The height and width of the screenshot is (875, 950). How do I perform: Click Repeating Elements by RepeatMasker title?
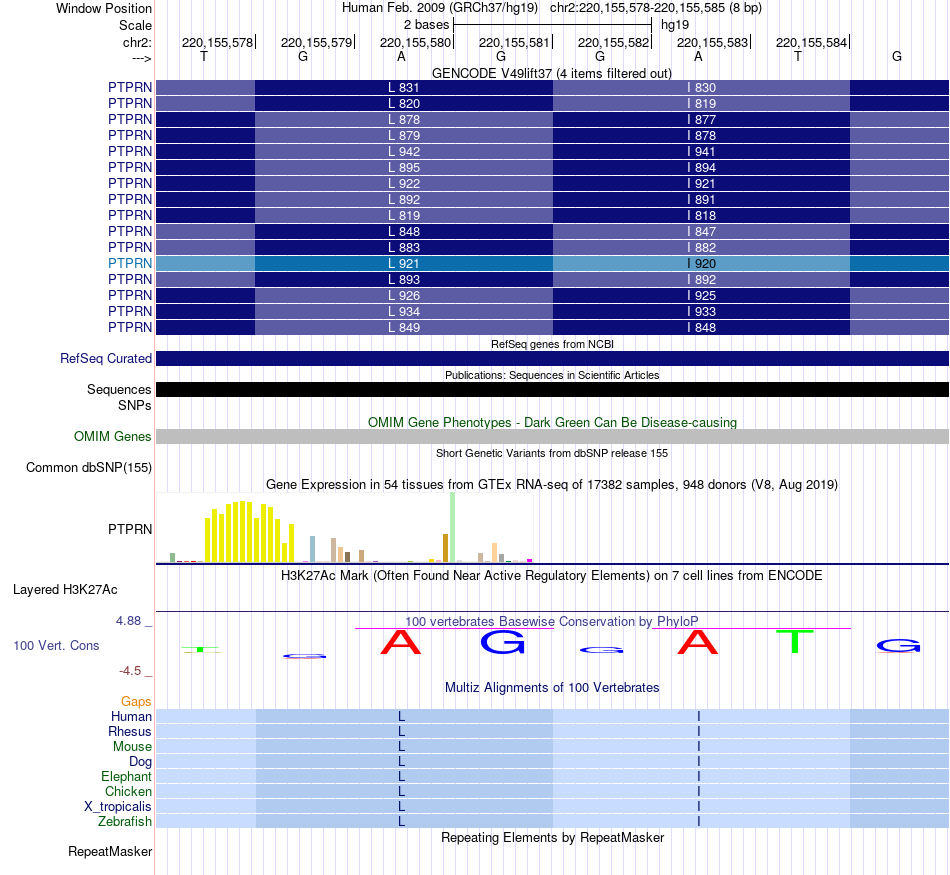[x=552, y=837]
